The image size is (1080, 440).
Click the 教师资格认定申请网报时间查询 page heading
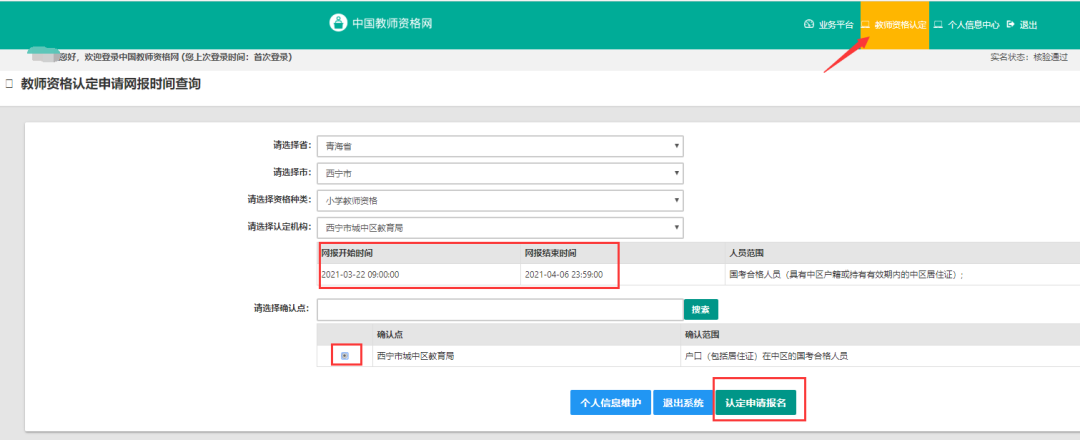[x=111, y=84]
